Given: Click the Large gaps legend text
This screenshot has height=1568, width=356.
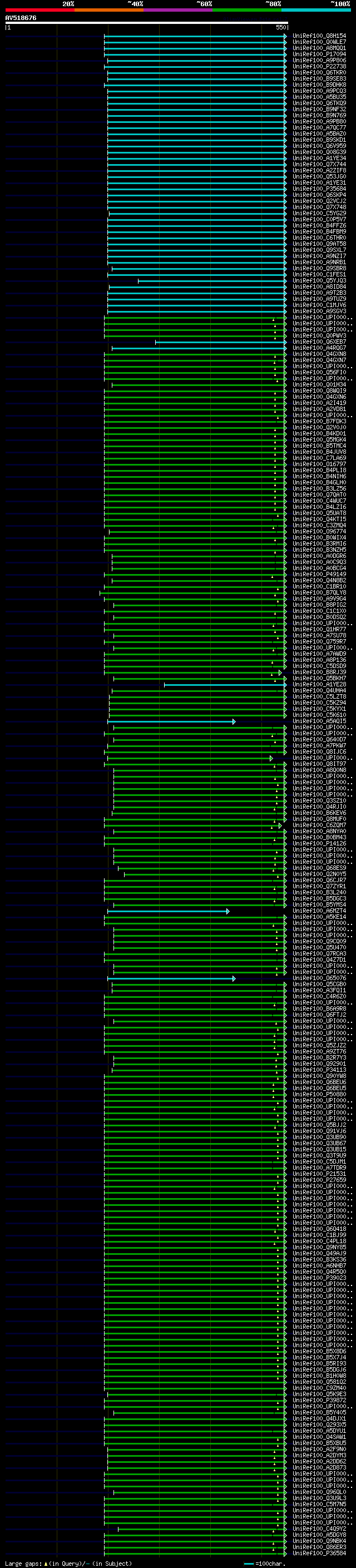Looking at the screenshot, I should click(69, 1564).
